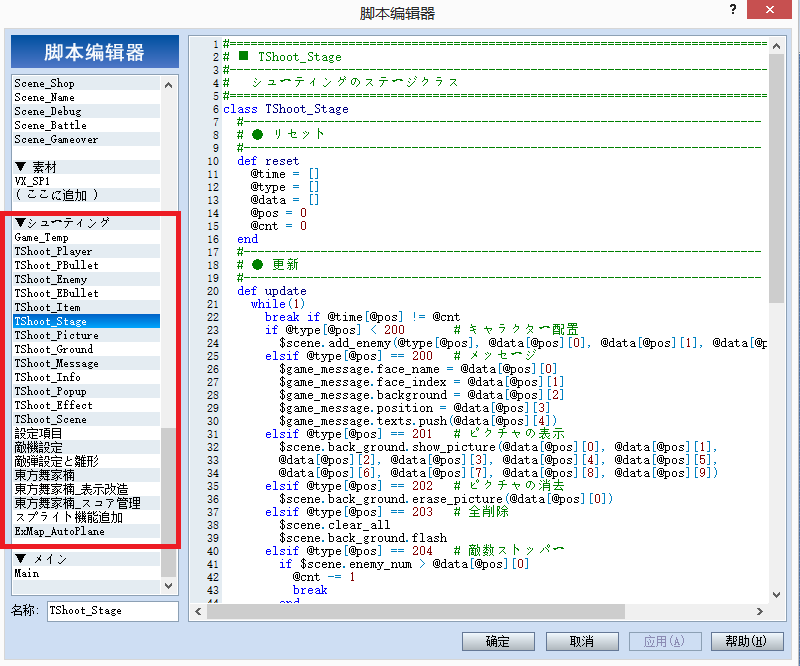Click code editor vertical scroll up arrow
The image size is (800, 666).
(777, 46)
